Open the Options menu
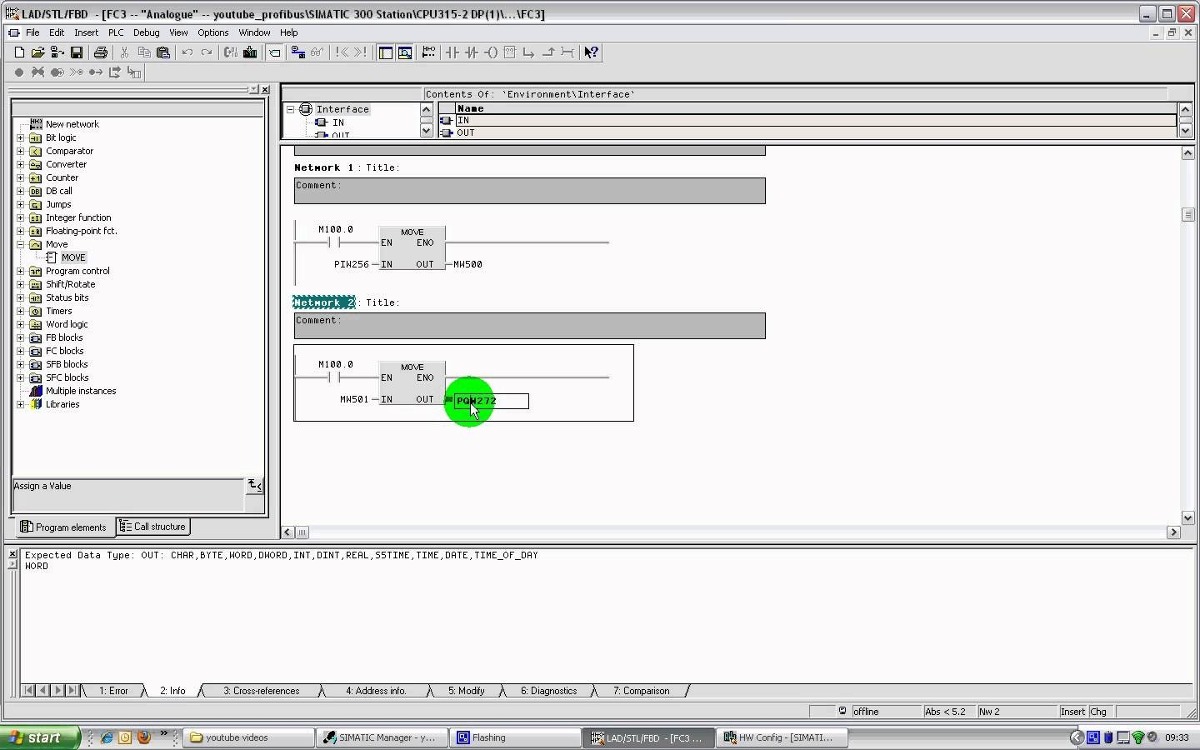The image size is (1200, 750). (213, 32)
